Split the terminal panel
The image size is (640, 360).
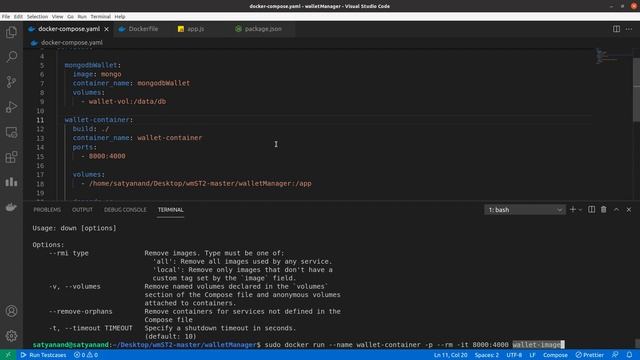tap(591, 209)
